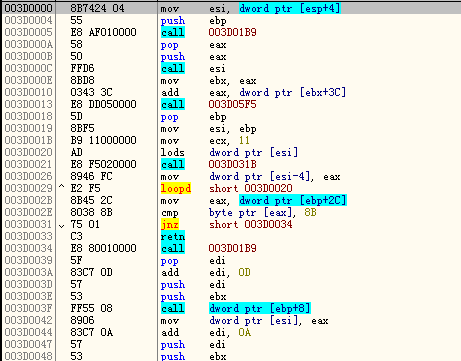Select address 003D000B

pos(29,56)
